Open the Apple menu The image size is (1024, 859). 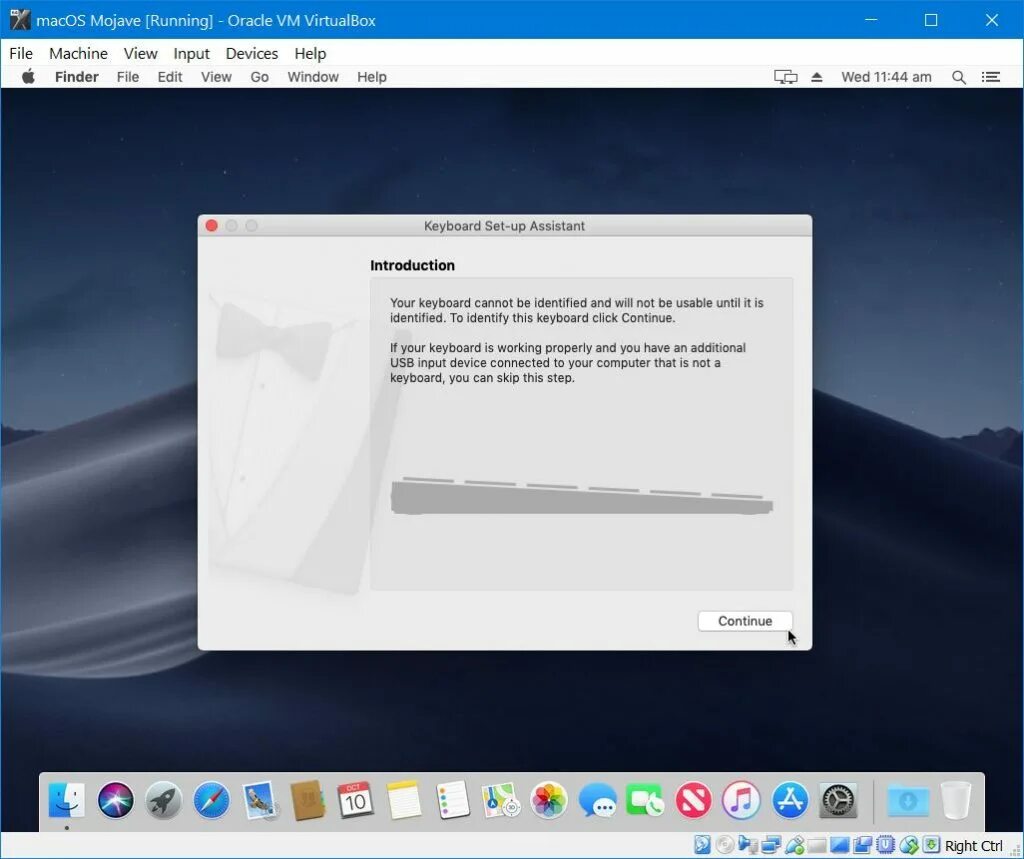(x=28, y=76)
